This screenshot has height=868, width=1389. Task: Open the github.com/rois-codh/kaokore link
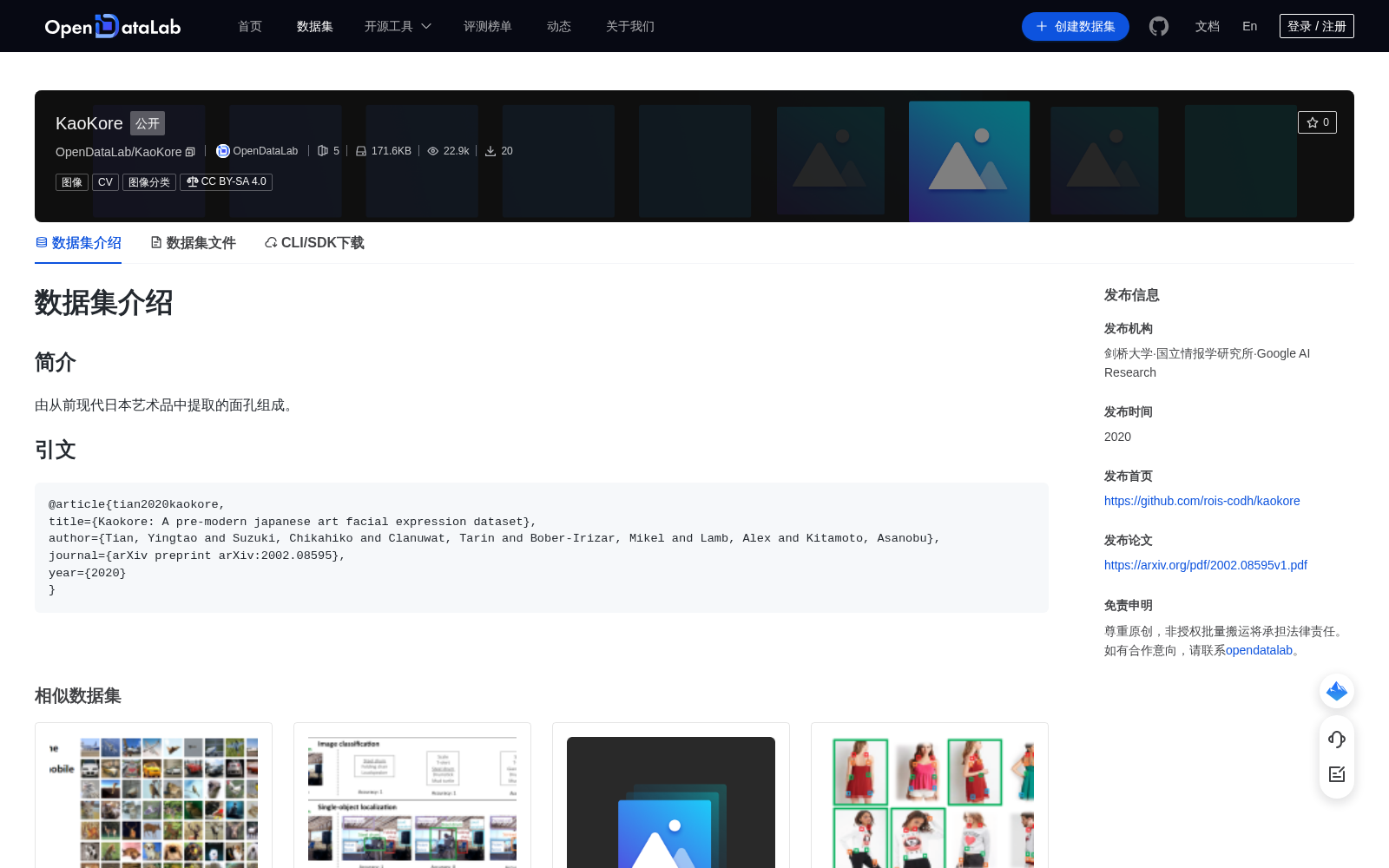point(1202,501)
